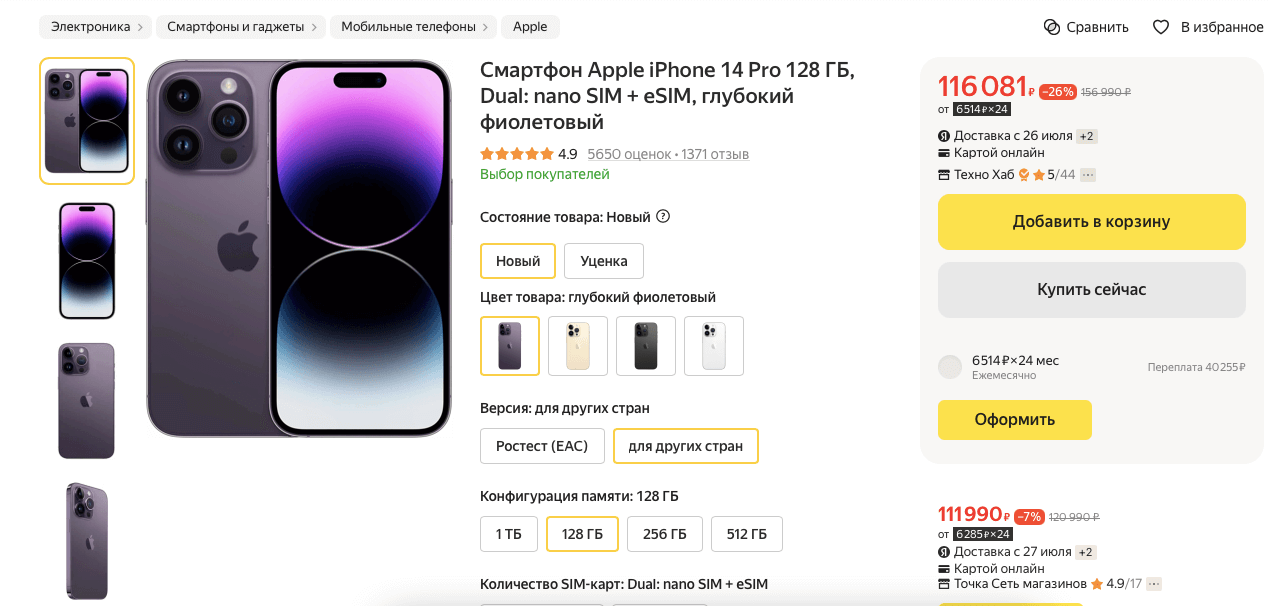The image size is (1269, 606).
Task: Click the shop icon next to Техно Хаб
Action: (x=942, y=174)
